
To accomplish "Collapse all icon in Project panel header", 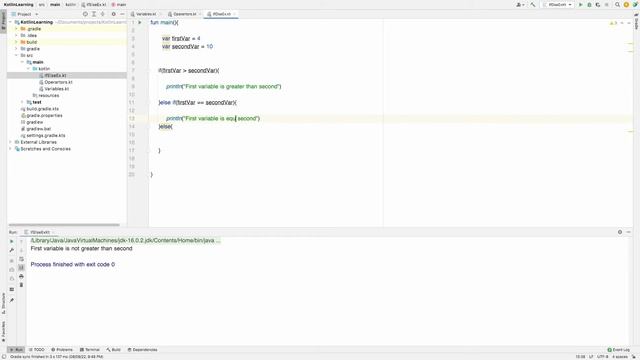I will (102, 14).
